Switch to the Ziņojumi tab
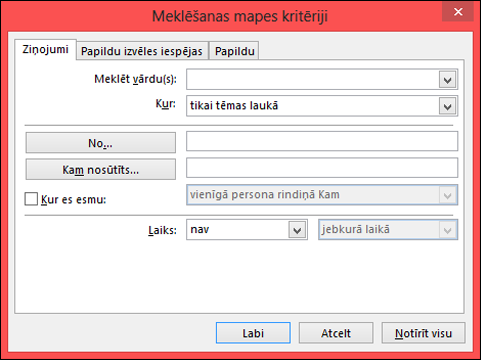Viewport: 481px width, 360px height. pyautogui.click(x=45, y=50)
